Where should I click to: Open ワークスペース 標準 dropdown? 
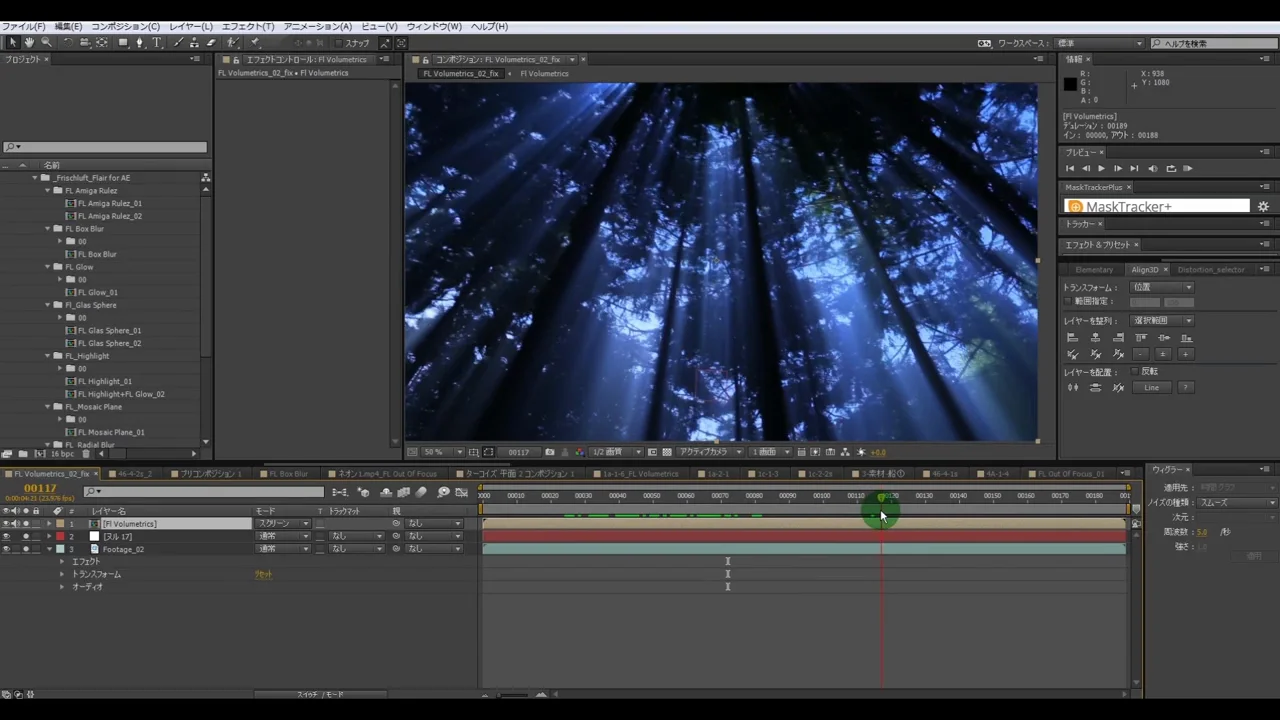coord(1099,43)
